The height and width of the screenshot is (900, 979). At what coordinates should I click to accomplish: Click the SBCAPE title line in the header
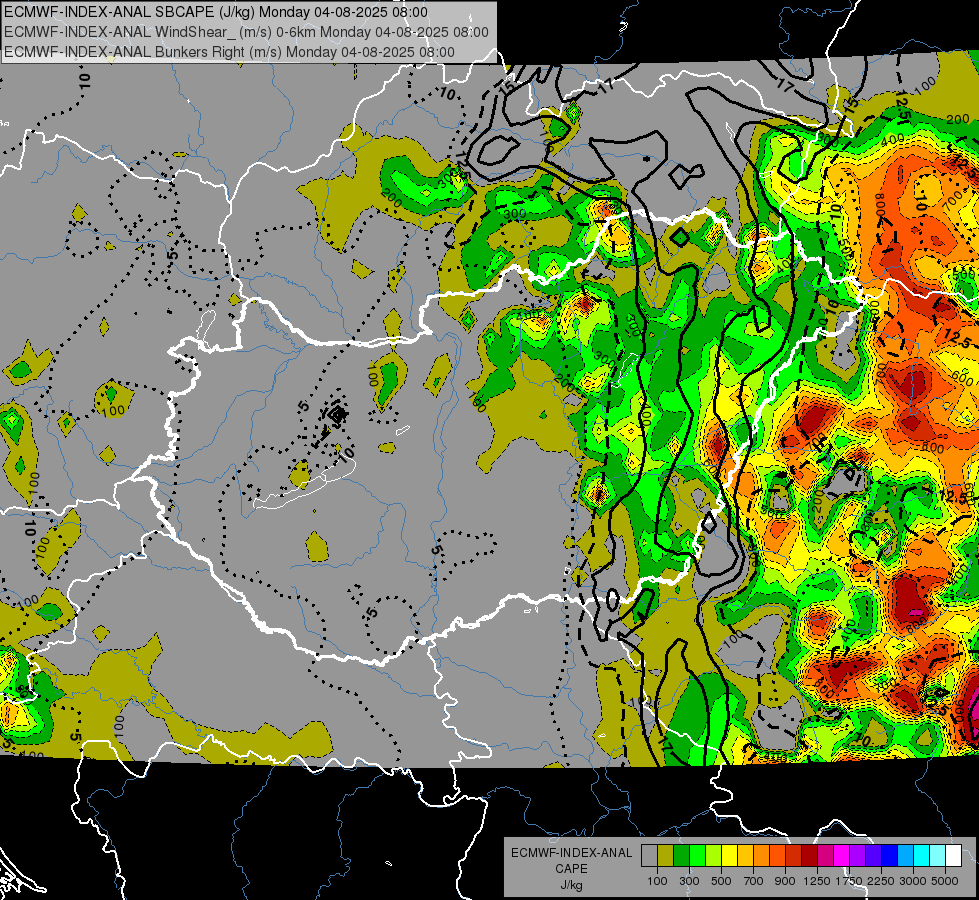click(216, 12)
